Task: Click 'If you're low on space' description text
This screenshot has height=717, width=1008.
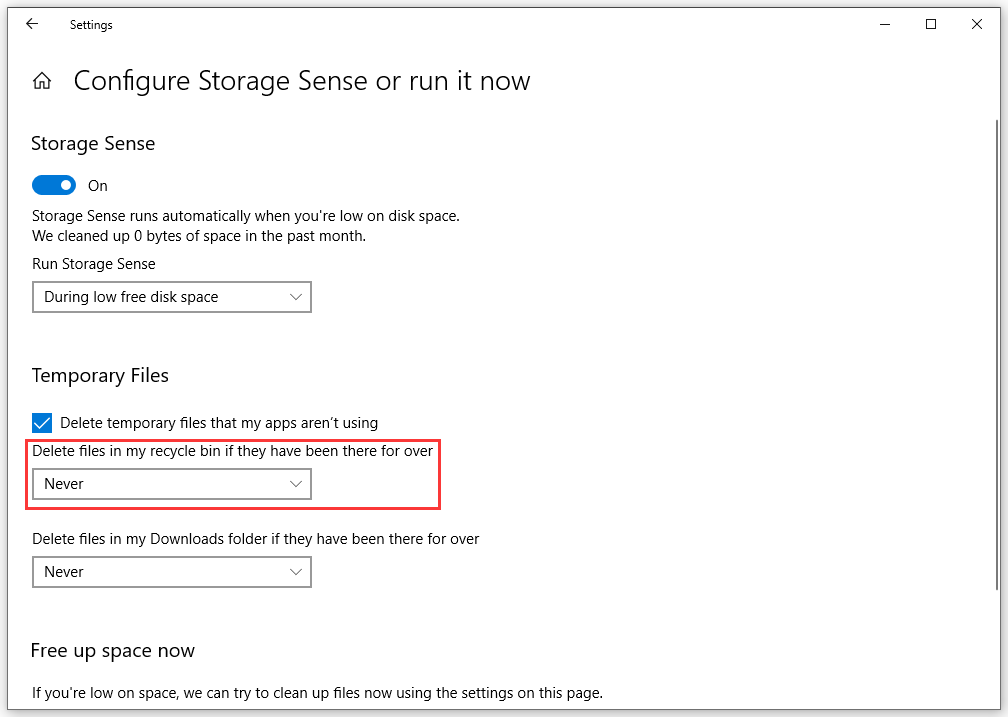Action: [318, 693]
